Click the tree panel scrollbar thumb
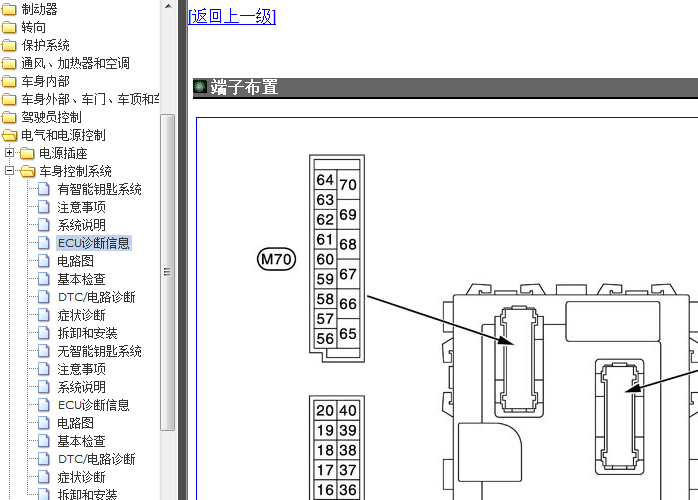The height and width of the screenshot is (500, 698). coord(167,272)
